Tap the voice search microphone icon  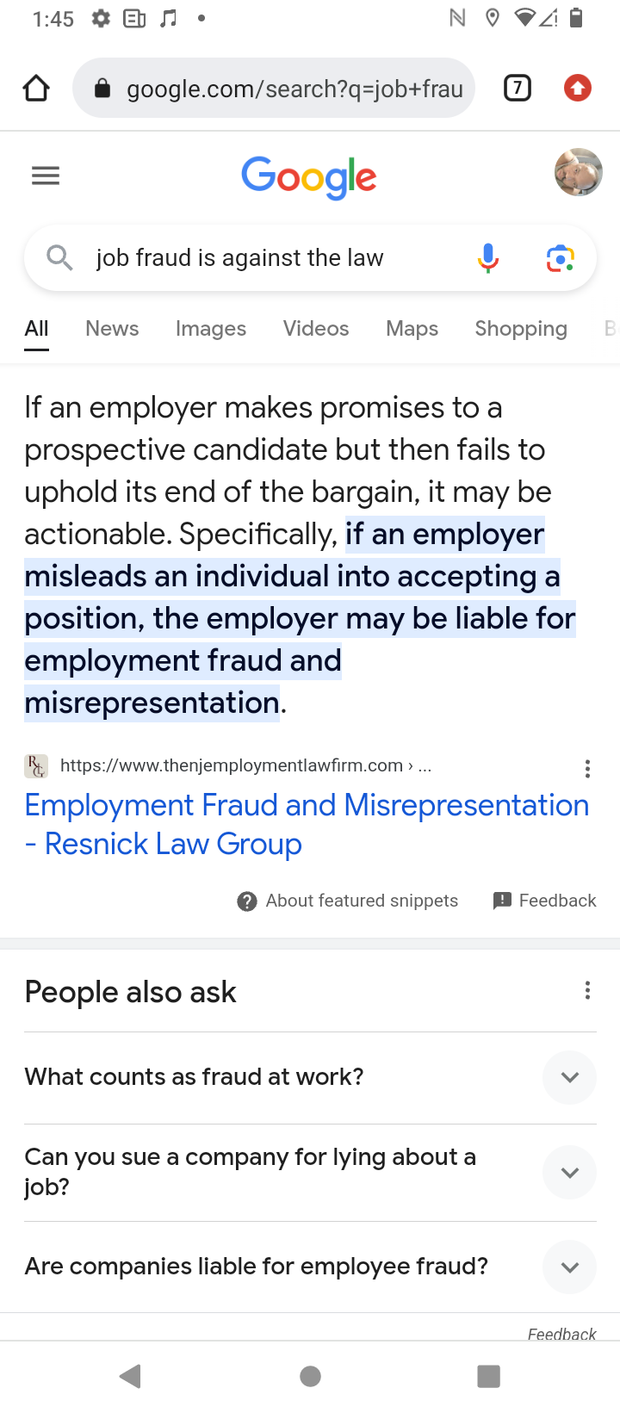[488, 258]
